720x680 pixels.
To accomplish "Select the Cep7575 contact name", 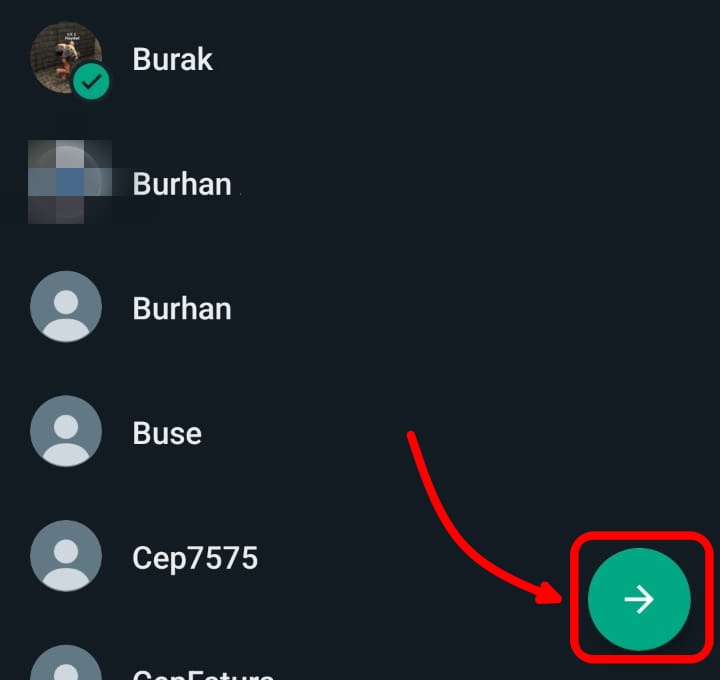I will (x=195, y=558).
